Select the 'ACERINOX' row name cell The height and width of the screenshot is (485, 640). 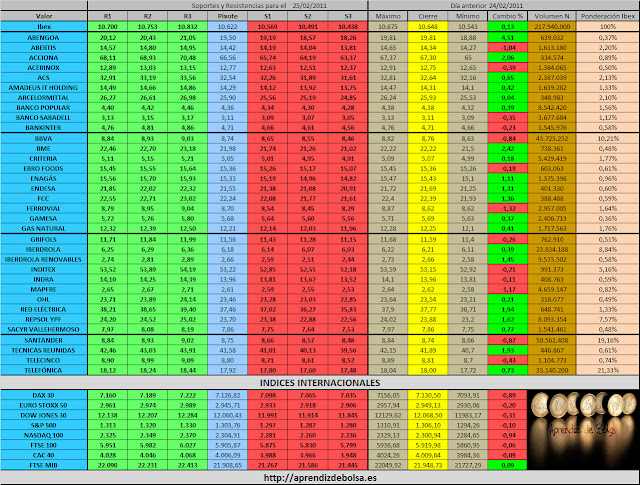[44, 68]
